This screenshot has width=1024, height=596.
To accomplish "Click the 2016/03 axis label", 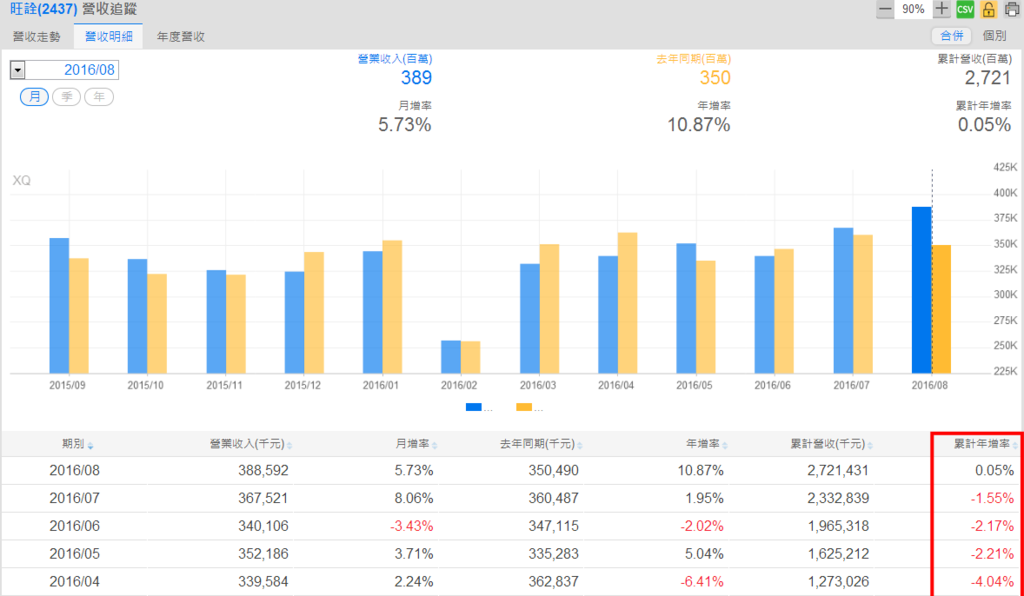I will pos(538,386).
